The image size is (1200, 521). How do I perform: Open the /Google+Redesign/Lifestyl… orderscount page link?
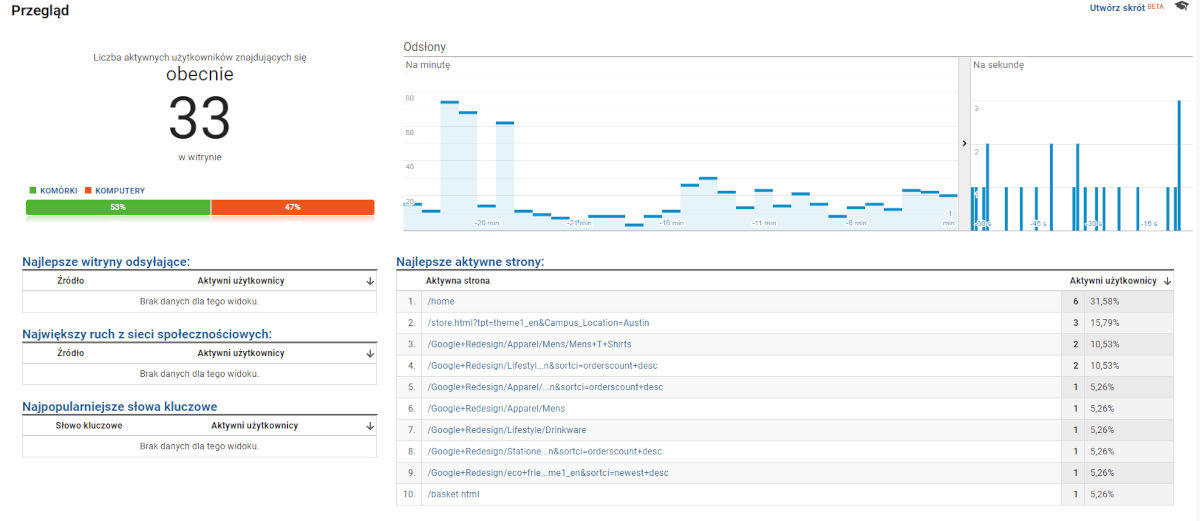[x=545, y=366]
